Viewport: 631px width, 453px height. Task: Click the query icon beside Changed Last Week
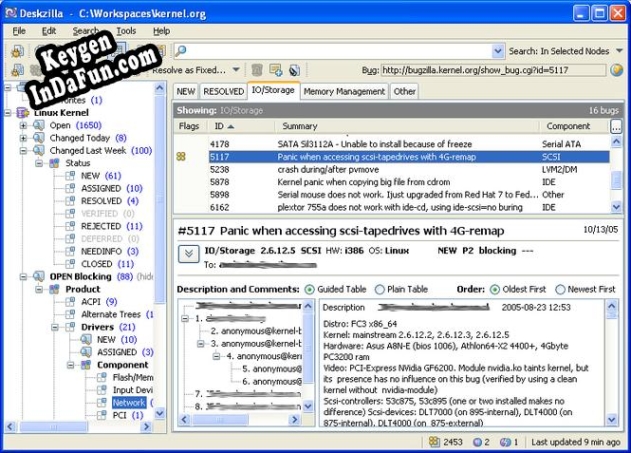coord(39,150)
